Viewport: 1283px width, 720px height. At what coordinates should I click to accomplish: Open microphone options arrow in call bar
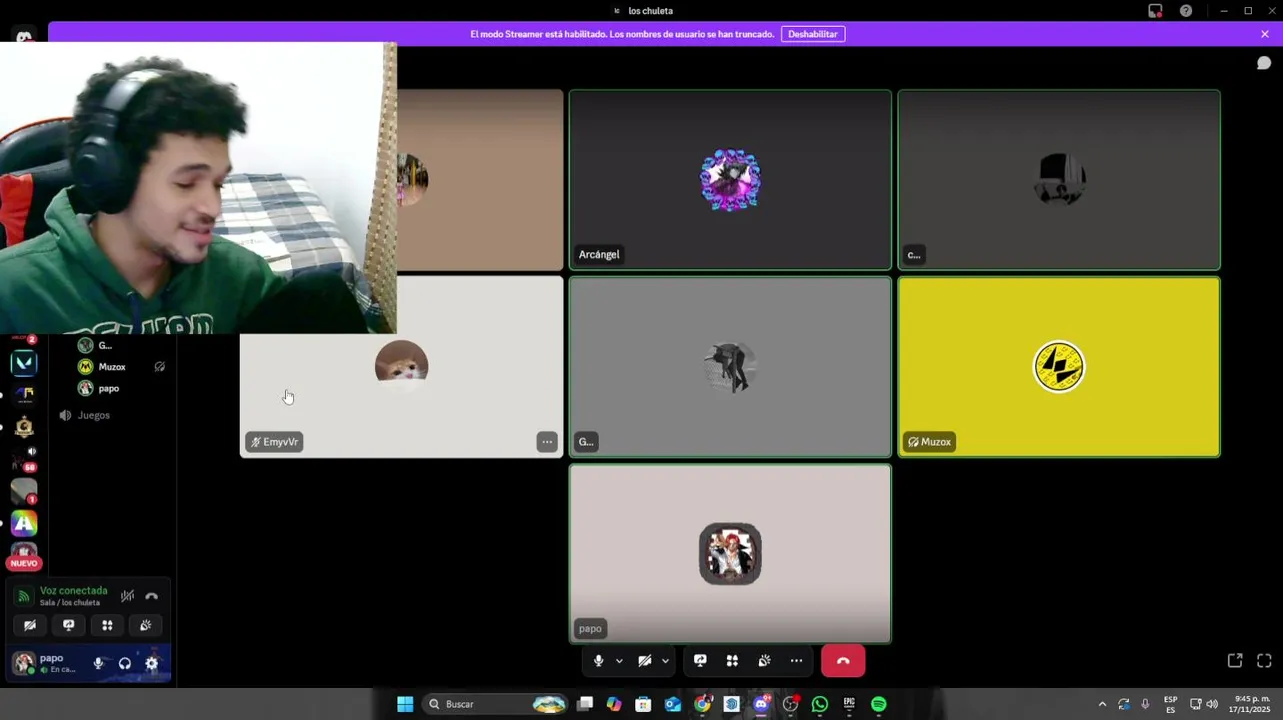pyautogui.click(x=619, y=661)
